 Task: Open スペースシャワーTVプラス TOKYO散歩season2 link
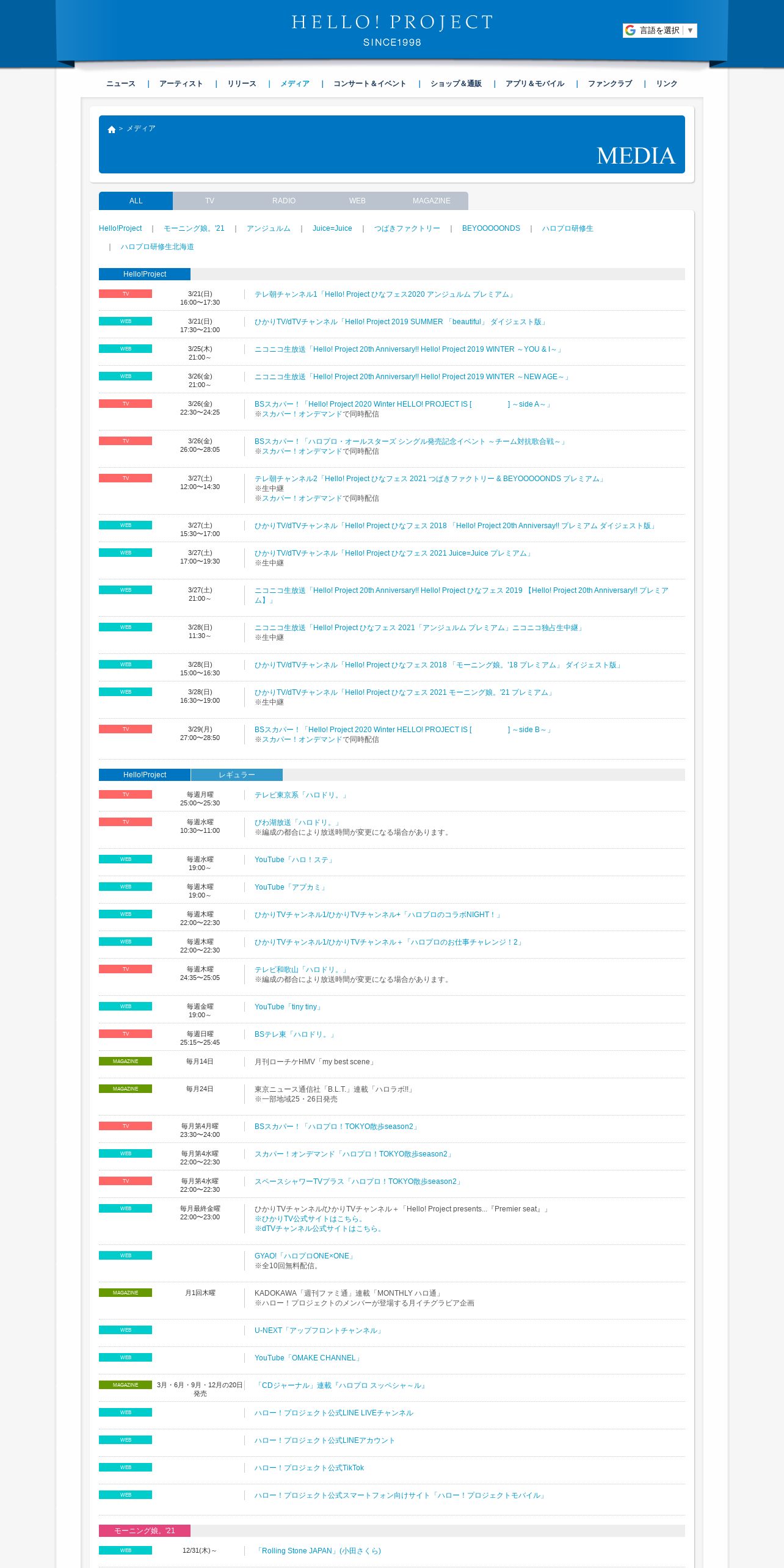(x=358, y=1181)
